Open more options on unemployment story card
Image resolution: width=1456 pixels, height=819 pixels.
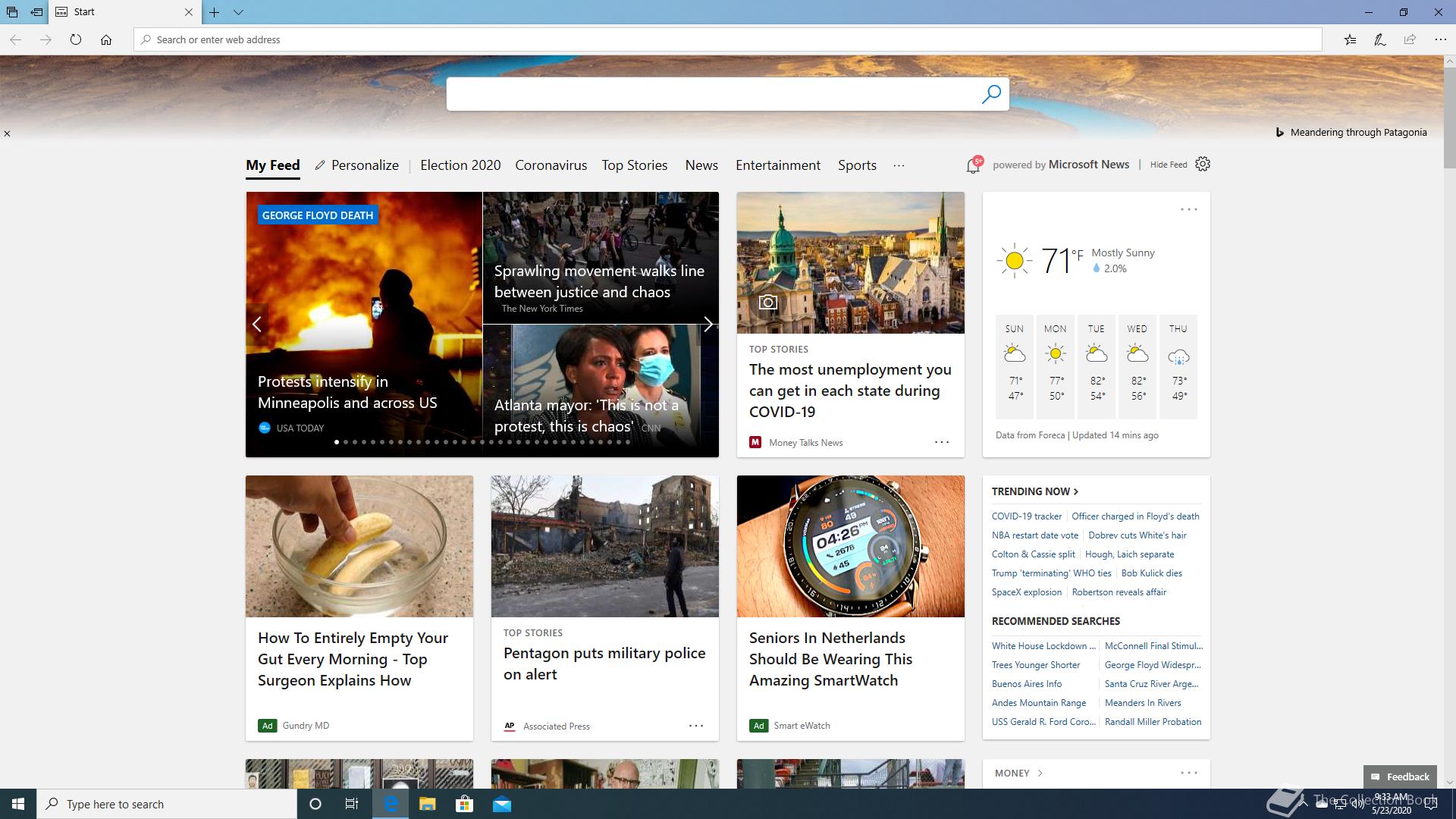click(x=942, y=442)
